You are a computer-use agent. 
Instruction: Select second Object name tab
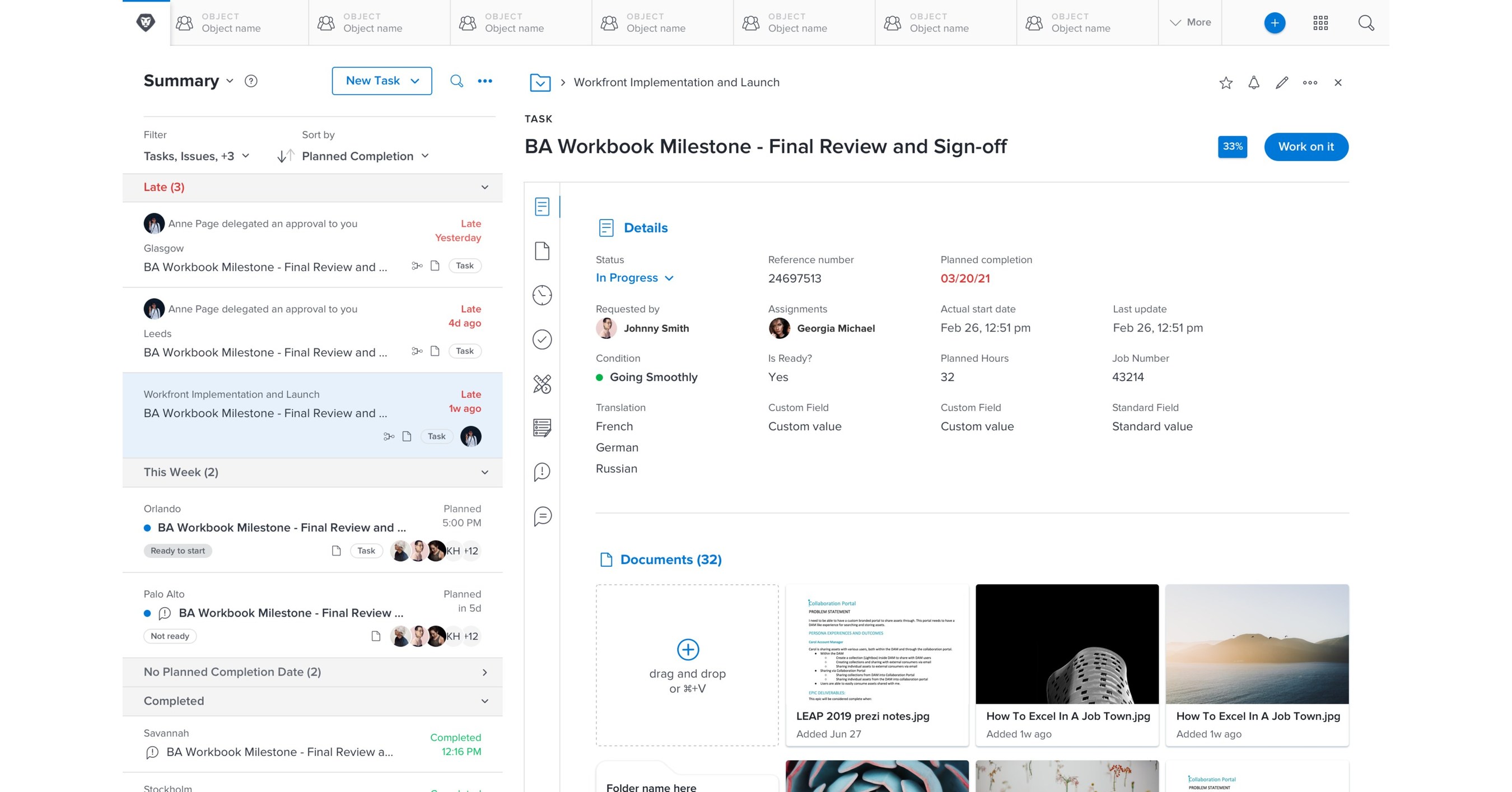click(x=380, y=22)
